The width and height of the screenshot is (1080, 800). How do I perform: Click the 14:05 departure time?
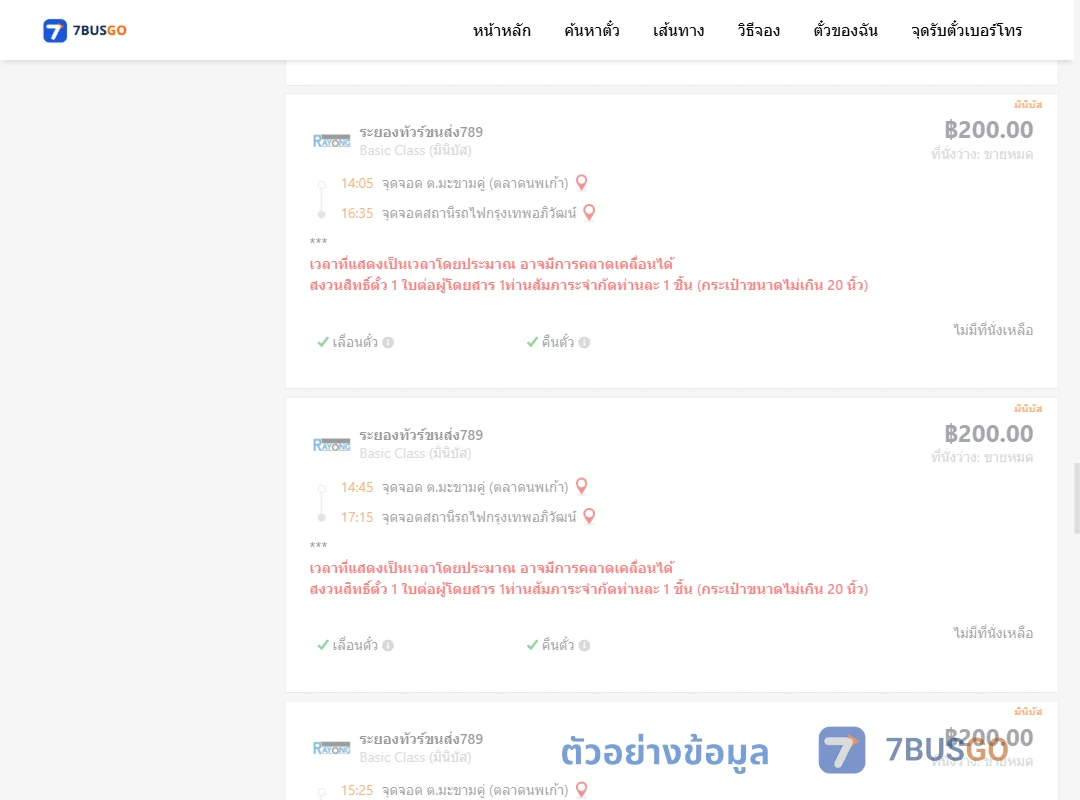pyautogui.click(x=357, y=183)
